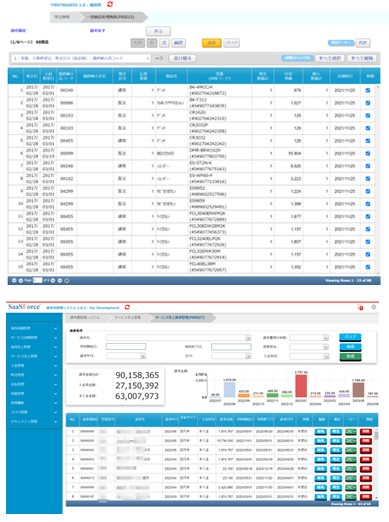The width and height of the screenshot is (389, 522).
Task: Go to next page in top grid pager
Action: (x=53, y=280)
